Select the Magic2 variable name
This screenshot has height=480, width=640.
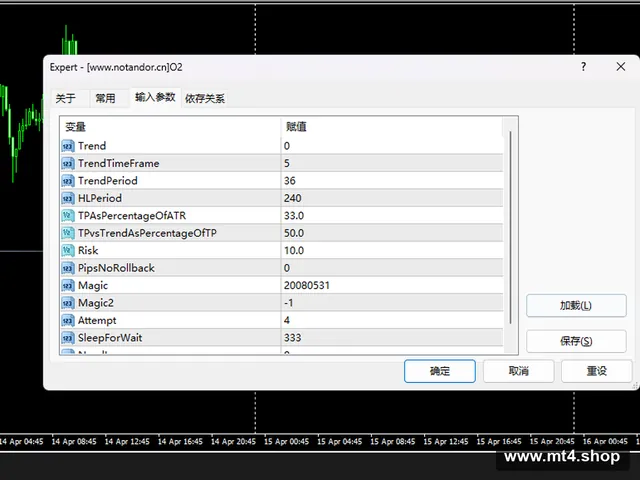click(96, 303)
